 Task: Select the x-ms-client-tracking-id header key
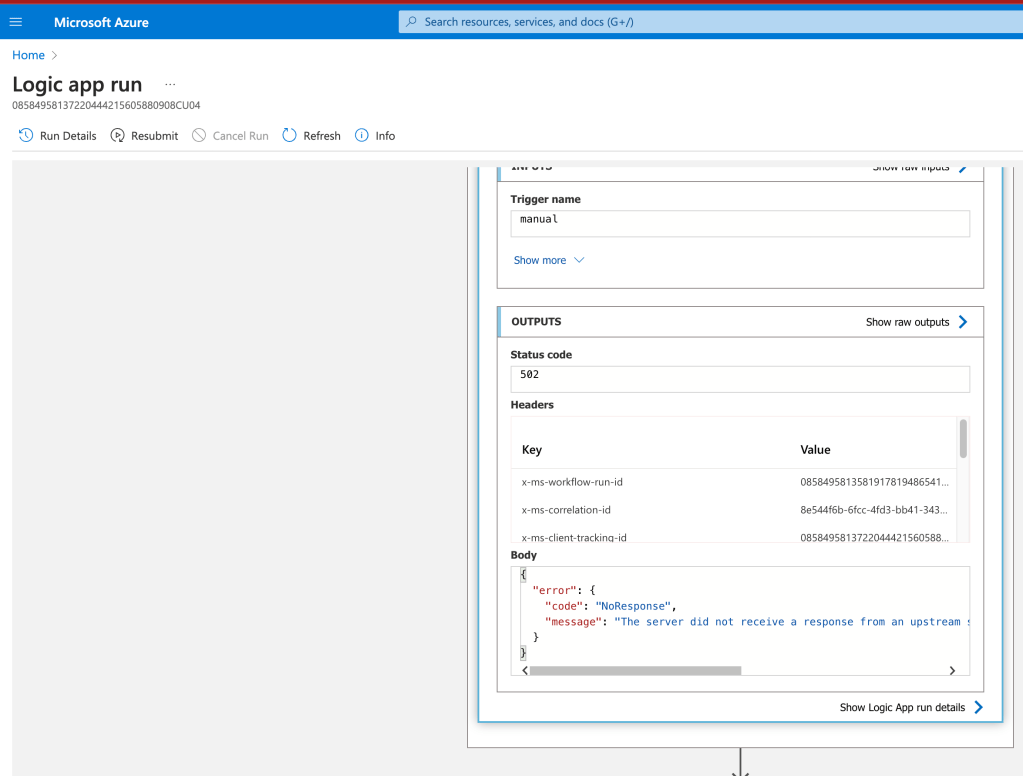click(574, 537)
